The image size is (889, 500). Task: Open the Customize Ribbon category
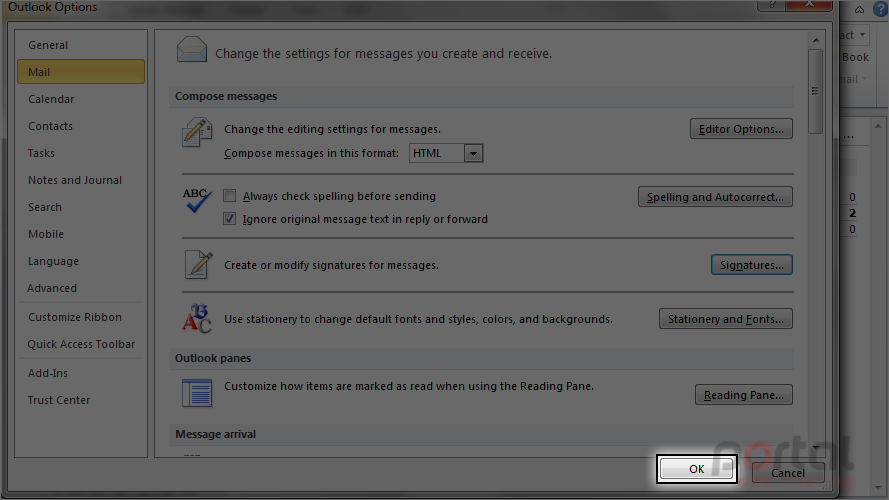coord(81,317)
